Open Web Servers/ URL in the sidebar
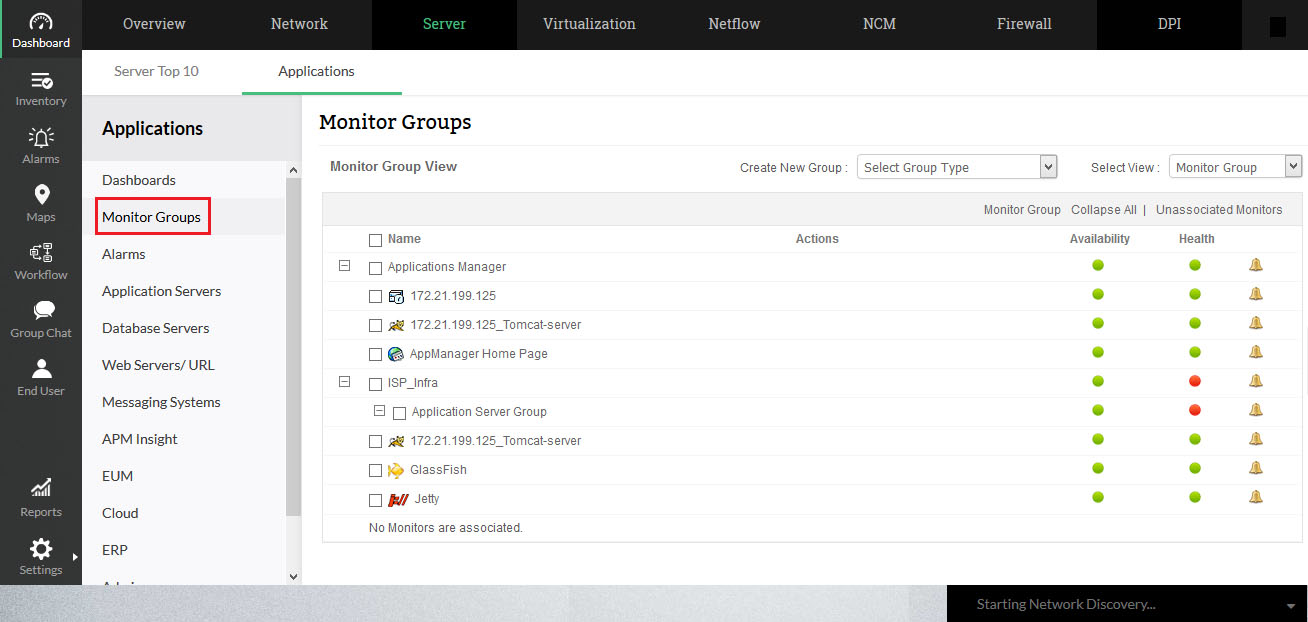This screenshot has height=622, width=1308. 158,365
